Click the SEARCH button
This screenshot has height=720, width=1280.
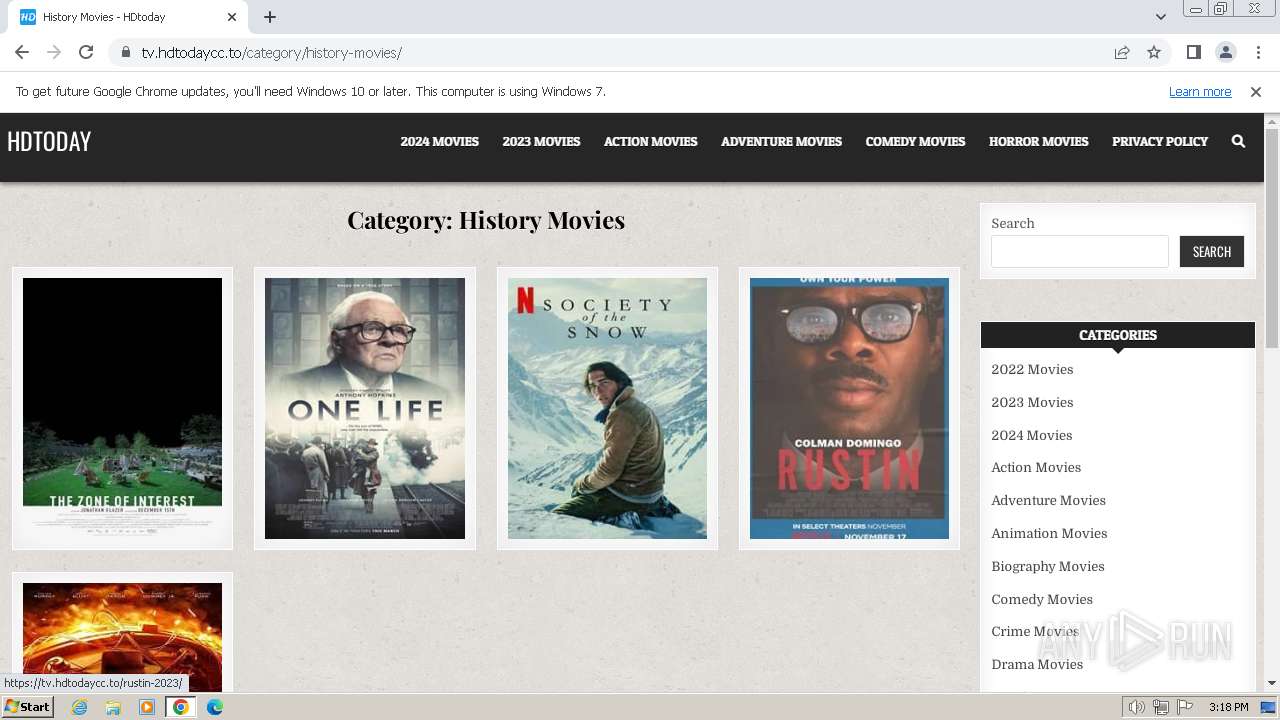[1211, 251]
